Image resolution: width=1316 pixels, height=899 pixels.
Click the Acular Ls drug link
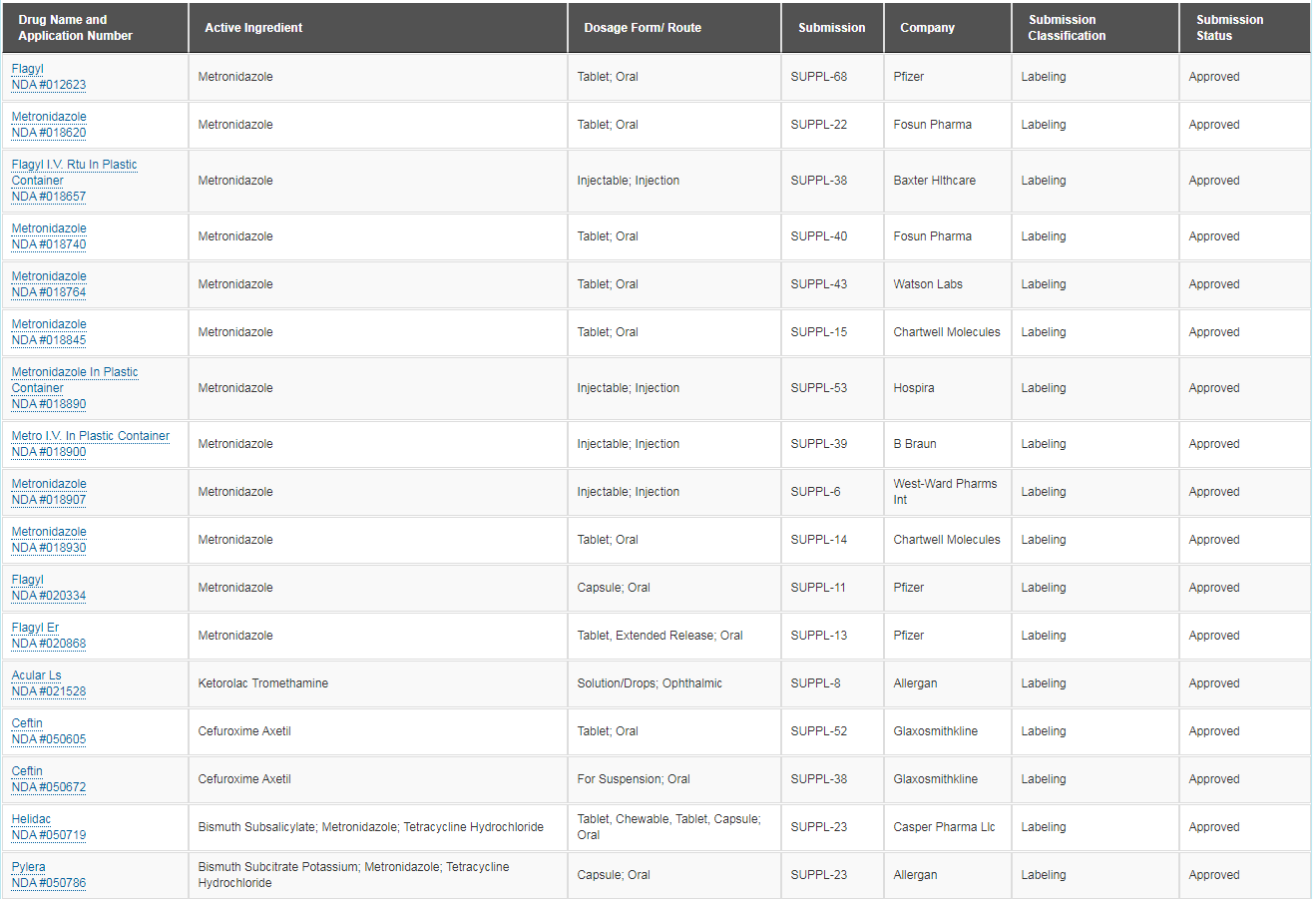point(37,675)
